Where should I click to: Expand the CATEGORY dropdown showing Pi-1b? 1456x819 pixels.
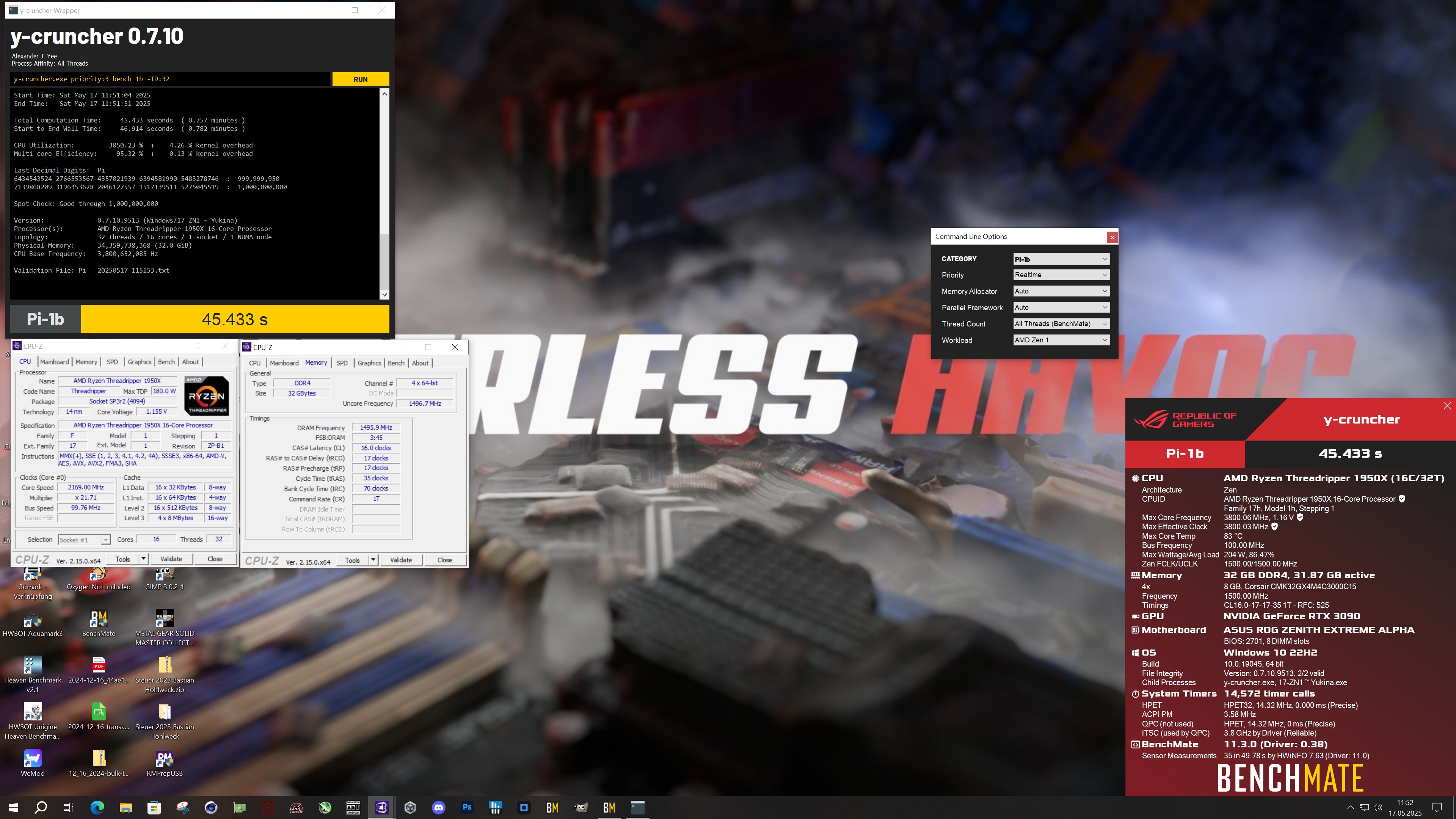click(1061, 259)
